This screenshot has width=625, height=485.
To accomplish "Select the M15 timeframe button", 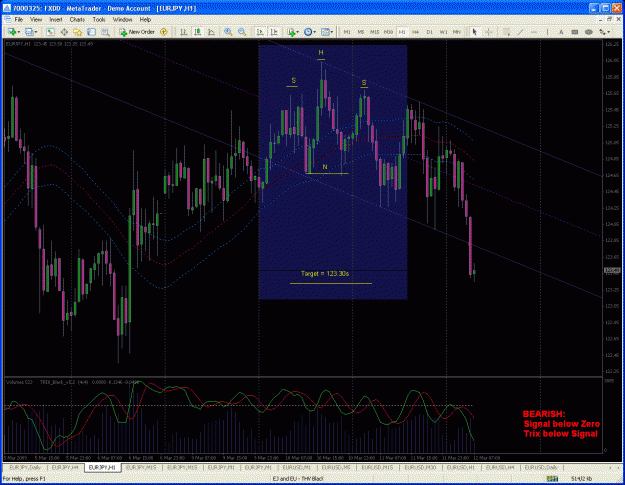I will 374,32.
